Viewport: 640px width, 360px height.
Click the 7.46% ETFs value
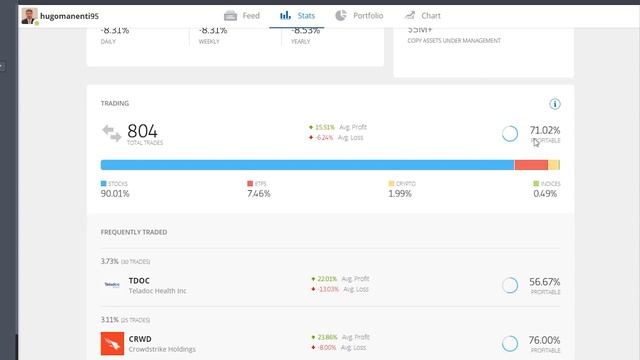[x=259, y=194]
